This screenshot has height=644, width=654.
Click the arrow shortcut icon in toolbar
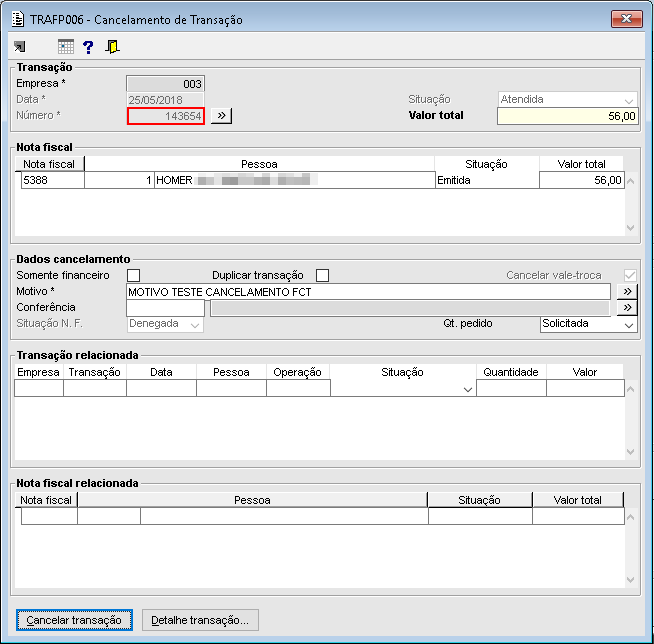pos(20,47)
